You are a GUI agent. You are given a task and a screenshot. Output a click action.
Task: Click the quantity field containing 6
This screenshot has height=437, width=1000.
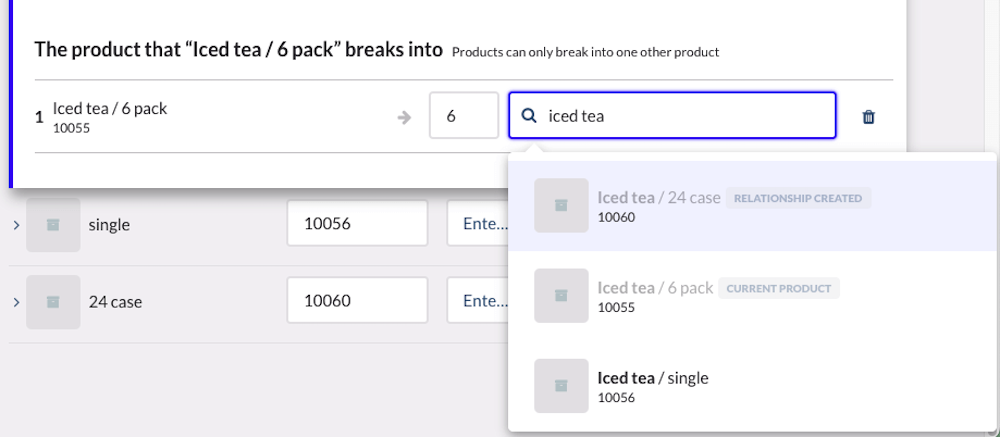463,116
